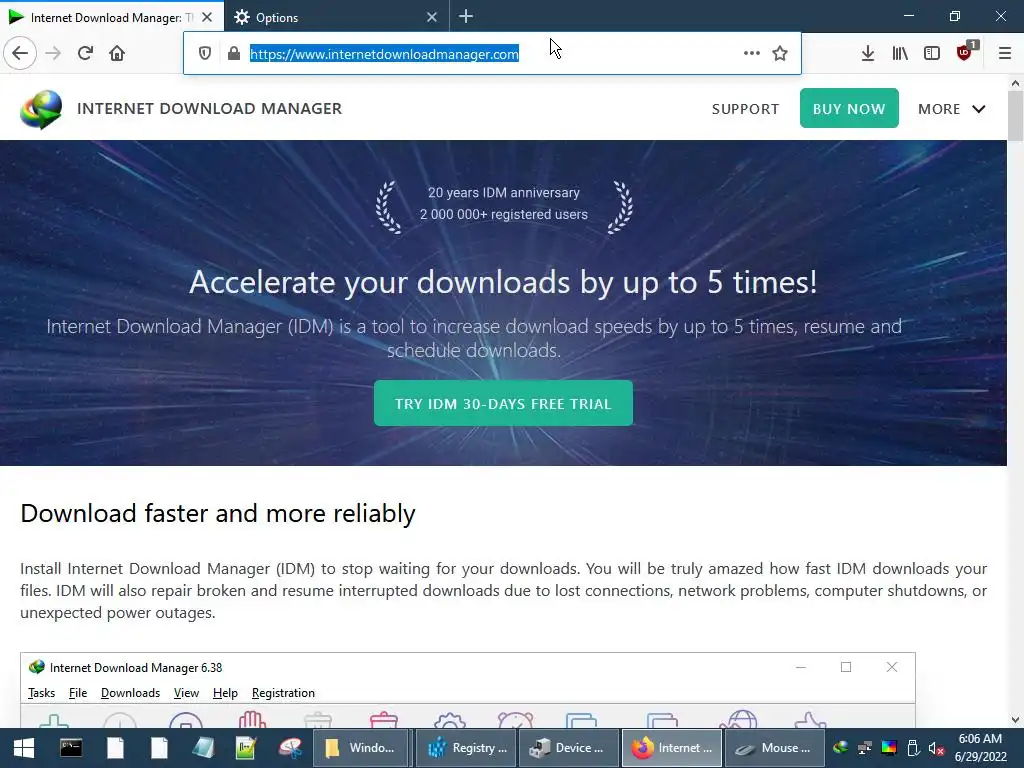Screen dimensions: 1024x768
Task: Open network status tray icon
Action: (x=865, y=748)
